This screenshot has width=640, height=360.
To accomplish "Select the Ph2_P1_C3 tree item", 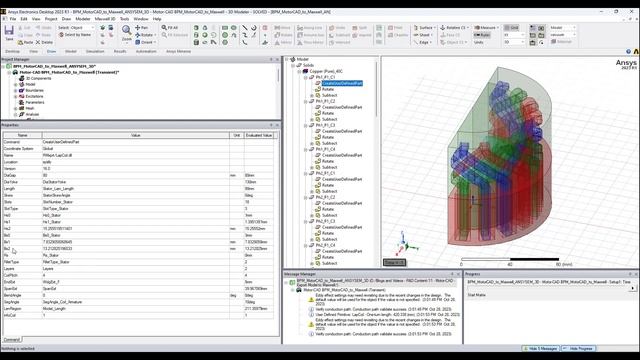I will [x=325, y=221].
